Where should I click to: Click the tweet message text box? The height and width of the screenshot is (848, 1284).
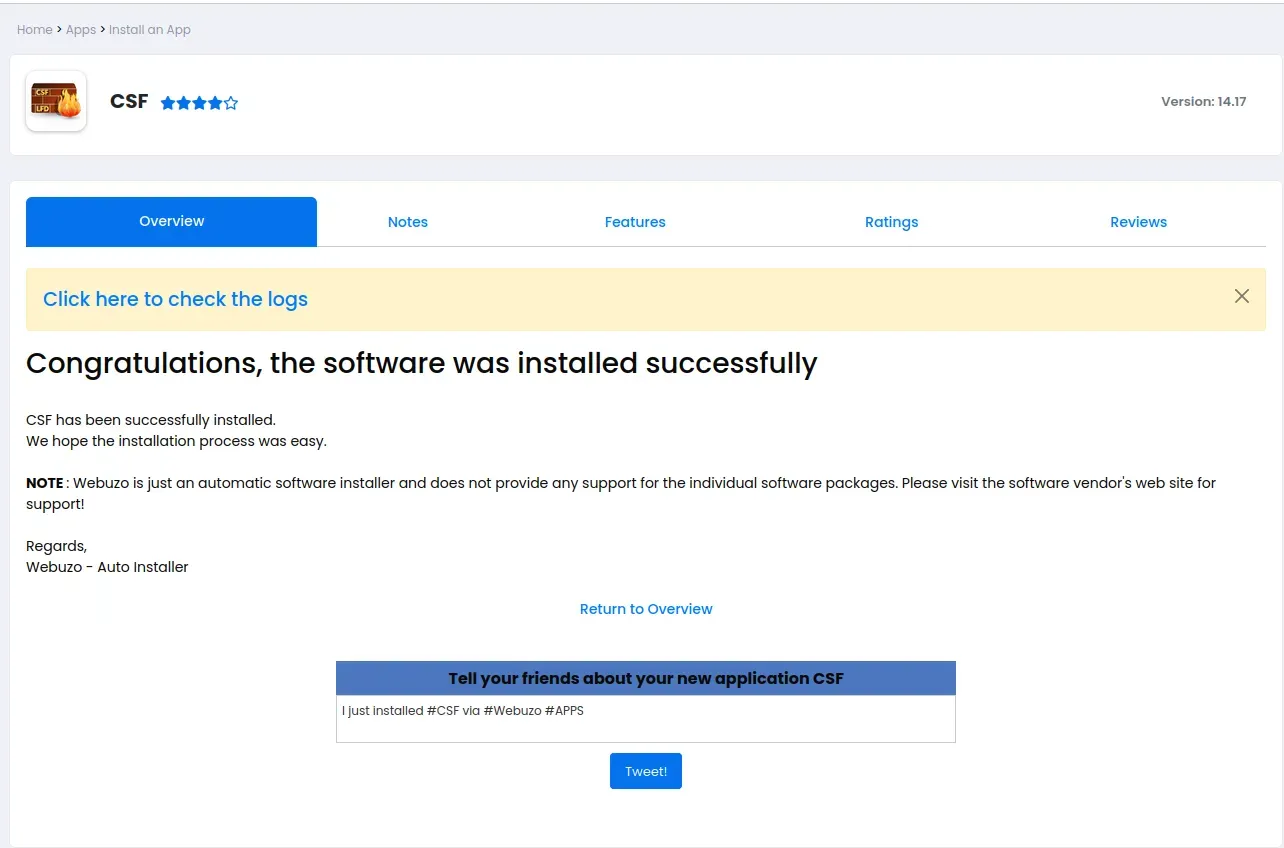[x=646, y=719]
